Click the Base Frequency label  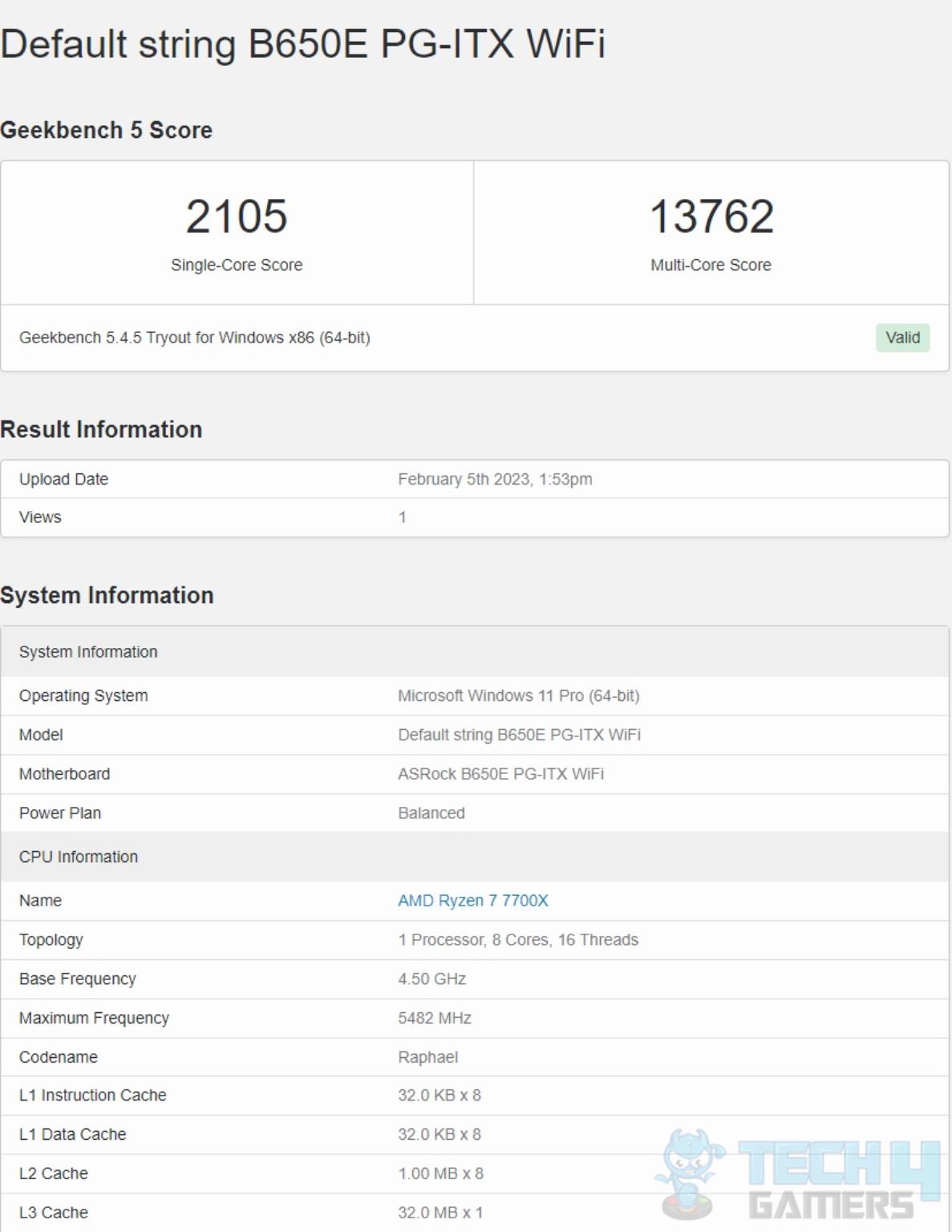(78, 979)
